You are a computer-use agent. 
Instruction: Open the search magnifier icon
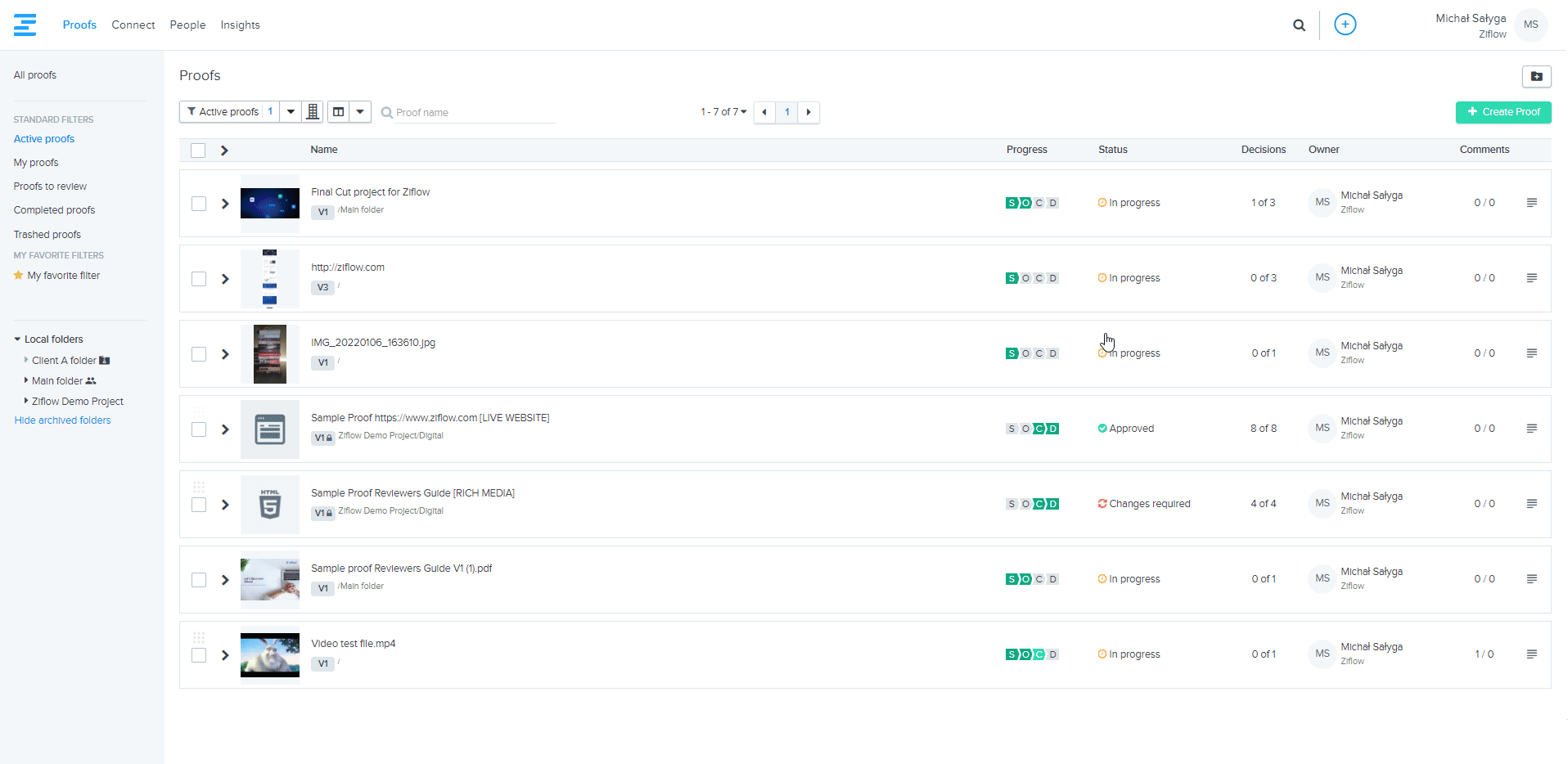pyautogui.click(x=1299, y=25)
